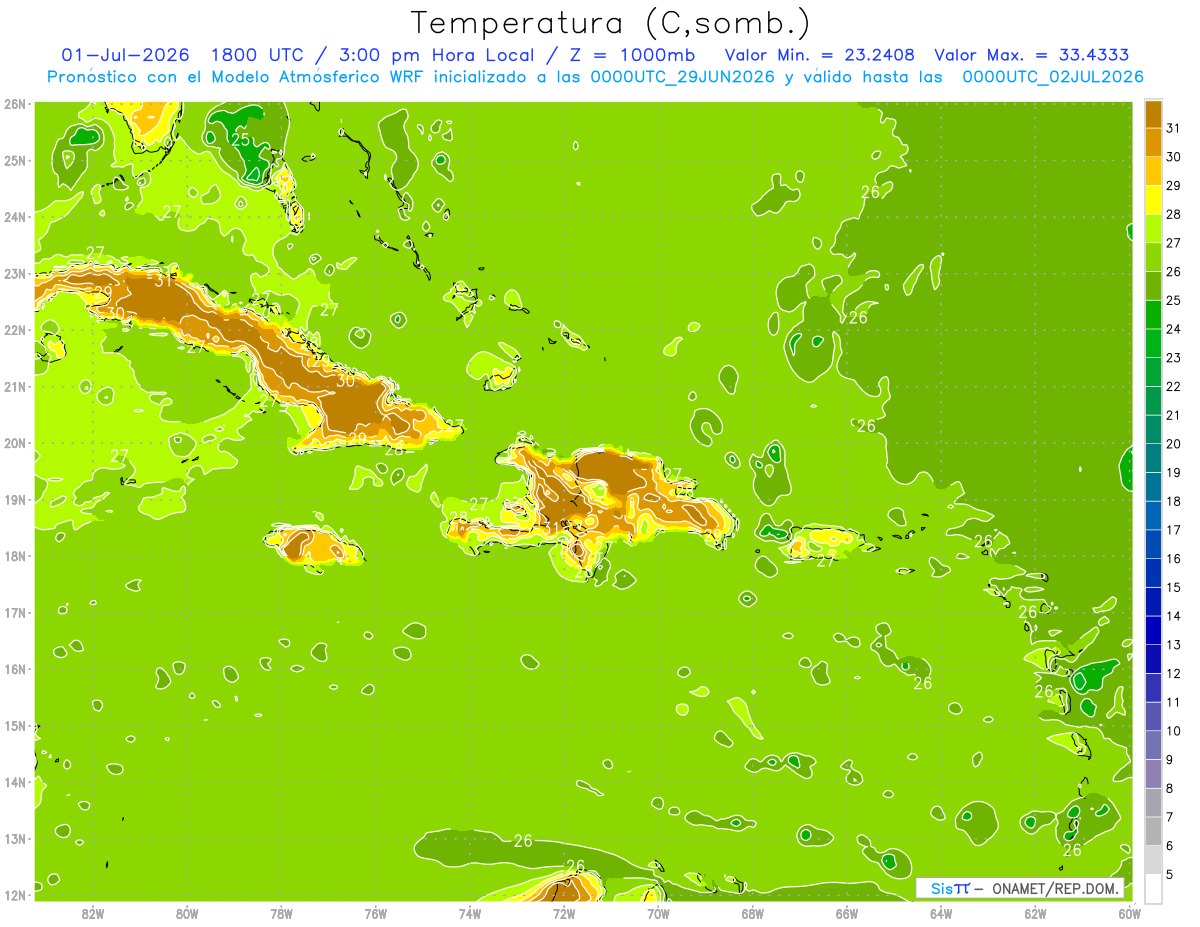Image resolution: width=1200 pixels, height=927 pixels.
Task: Click the '64W' longitude axis label
Action: pyautogui.click(x=941, y=913)
